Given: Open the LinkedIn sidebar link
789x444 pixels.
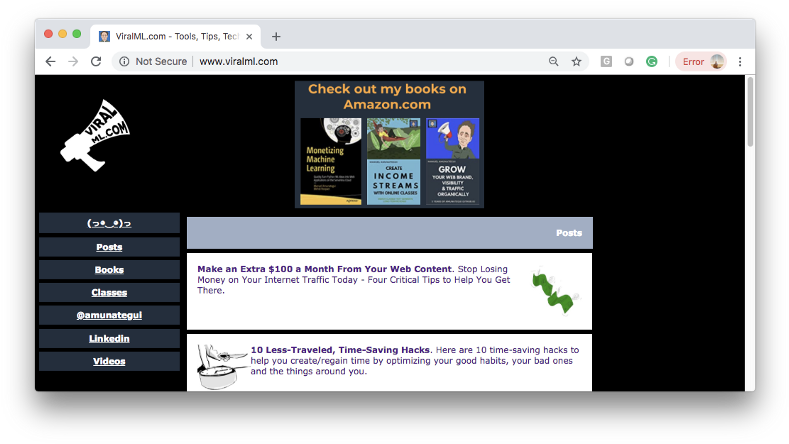Looking at the screenshot, I should 109,338.
